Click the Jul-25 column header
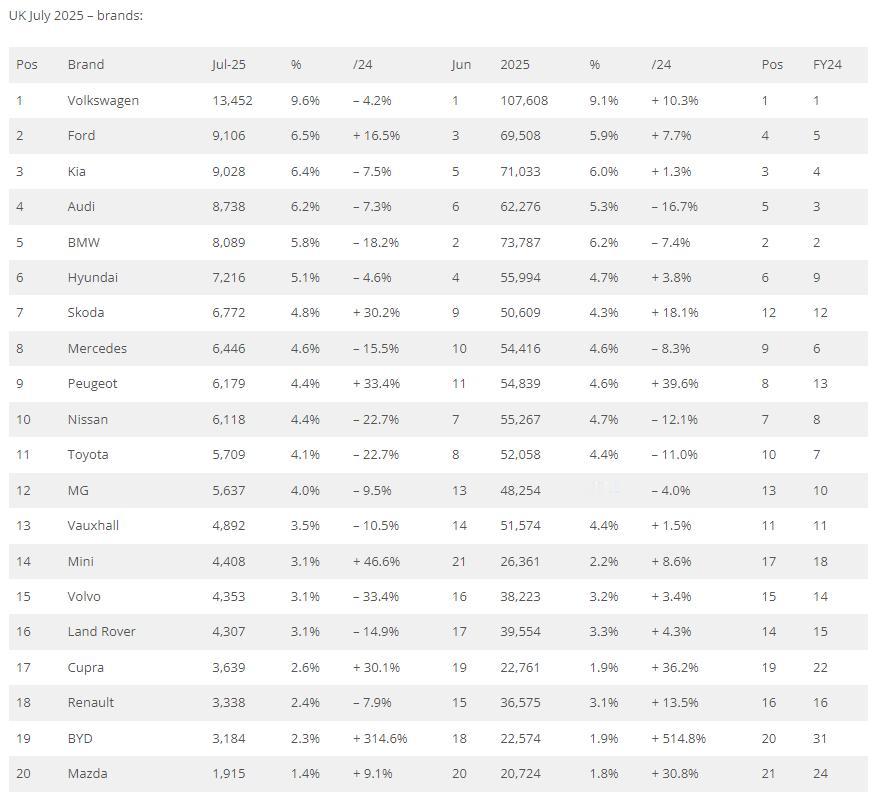882x796 pixels. (x=228, y=64)
